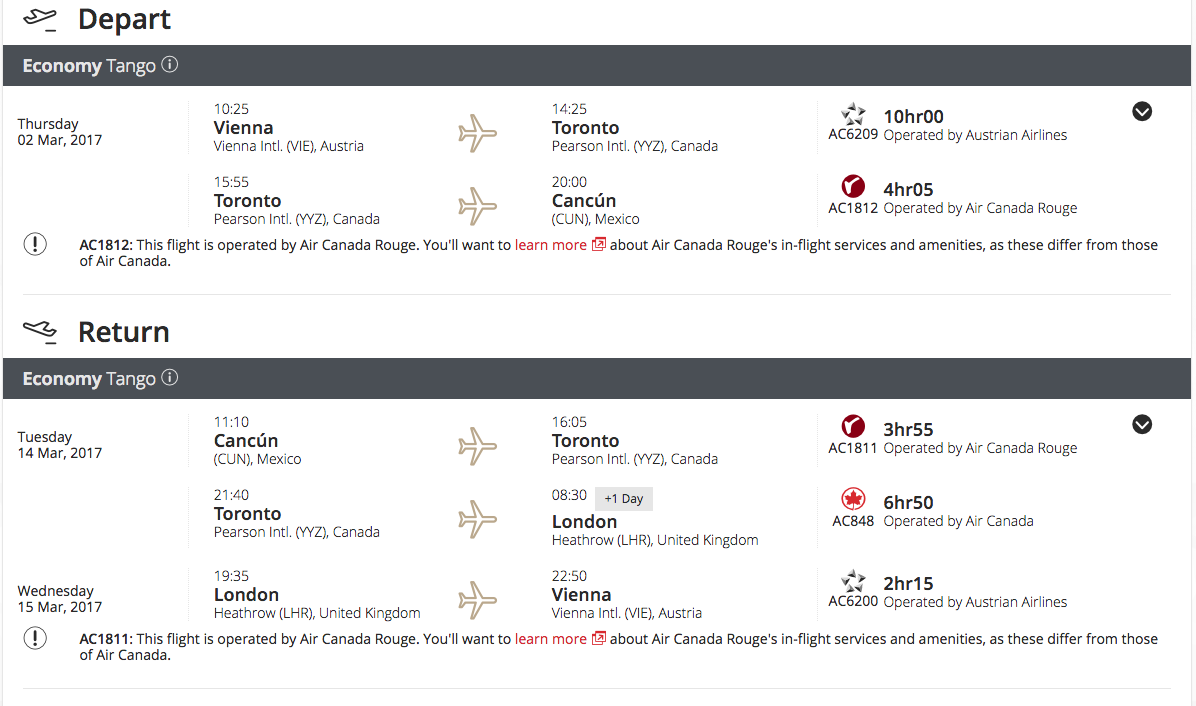Click the Depart info icon next to Economy Tango
The width and height of the screenshot is (1196, 706).
coord(170,65)
